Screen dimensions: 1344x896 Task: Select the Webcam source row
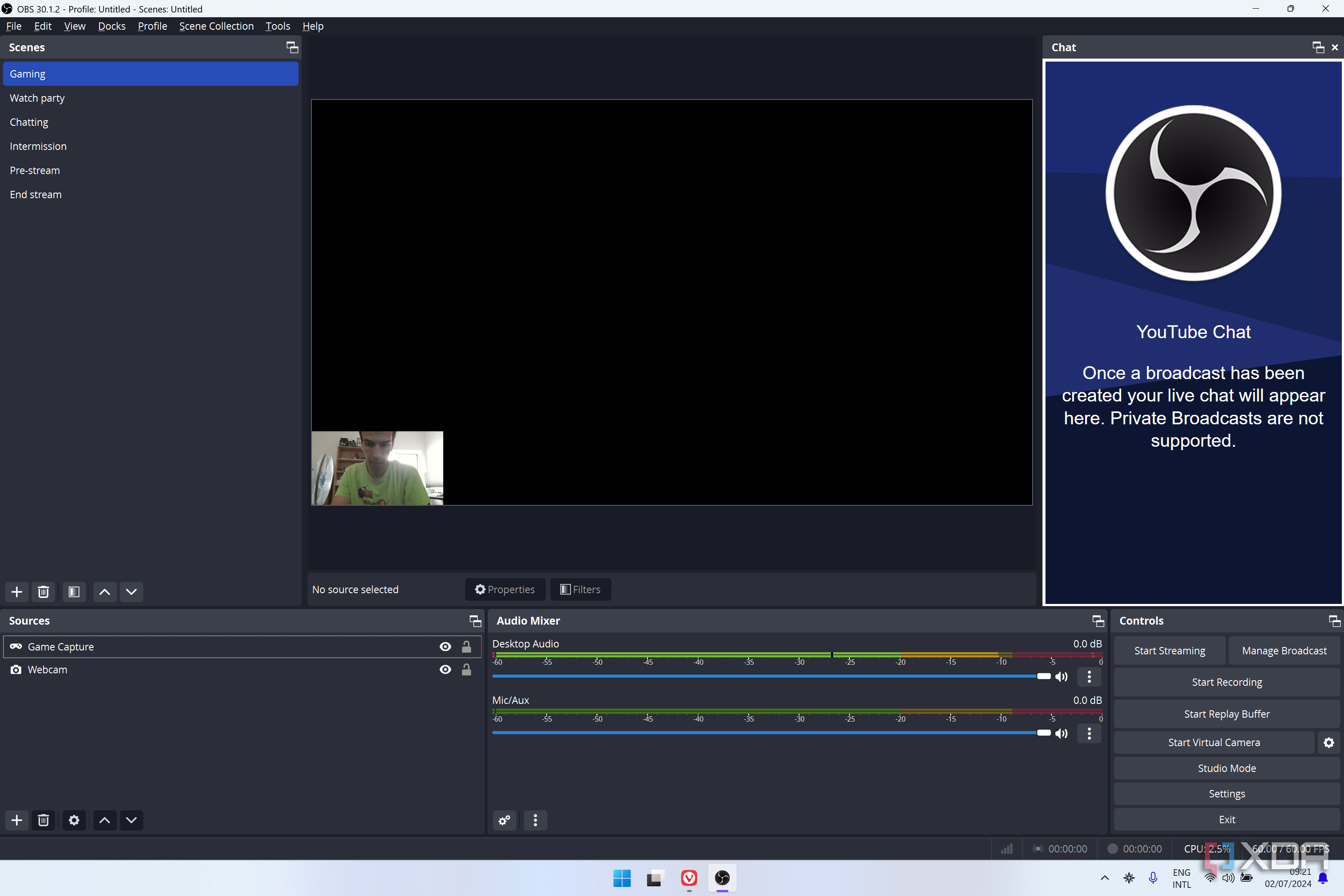pyautogui.click(x=242, y=669)
